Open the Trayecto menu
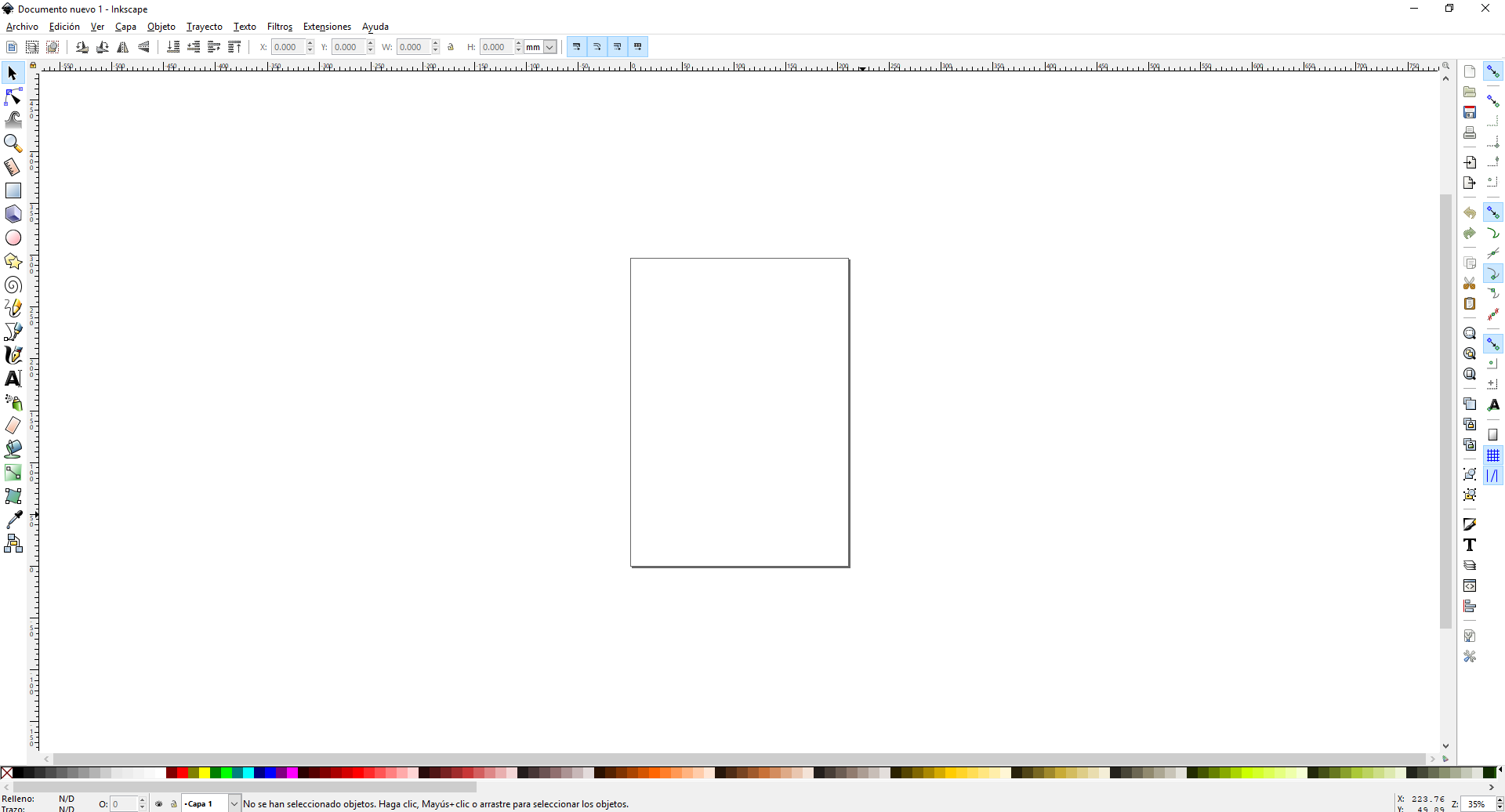 [x=205, y=27]
